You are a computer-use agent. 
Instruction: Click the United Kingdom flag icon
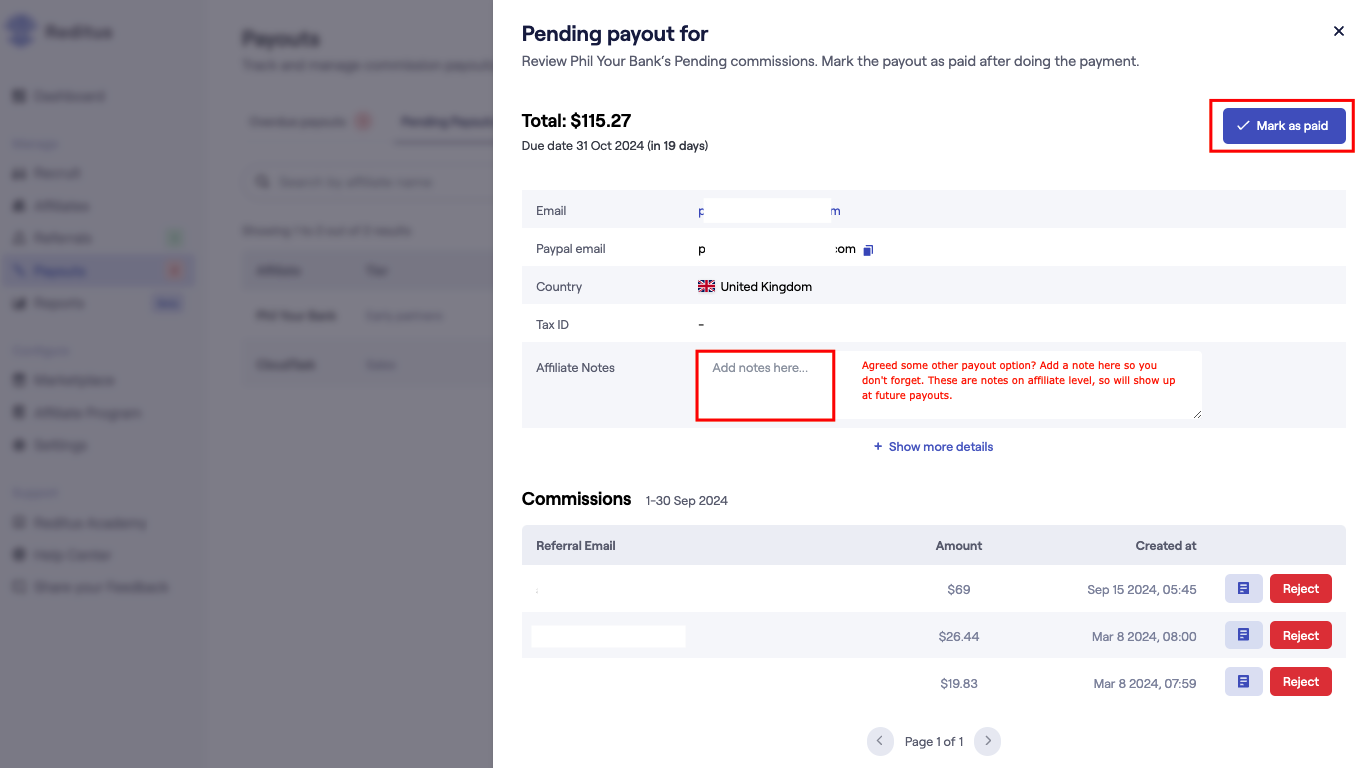(x=706, y=287)
